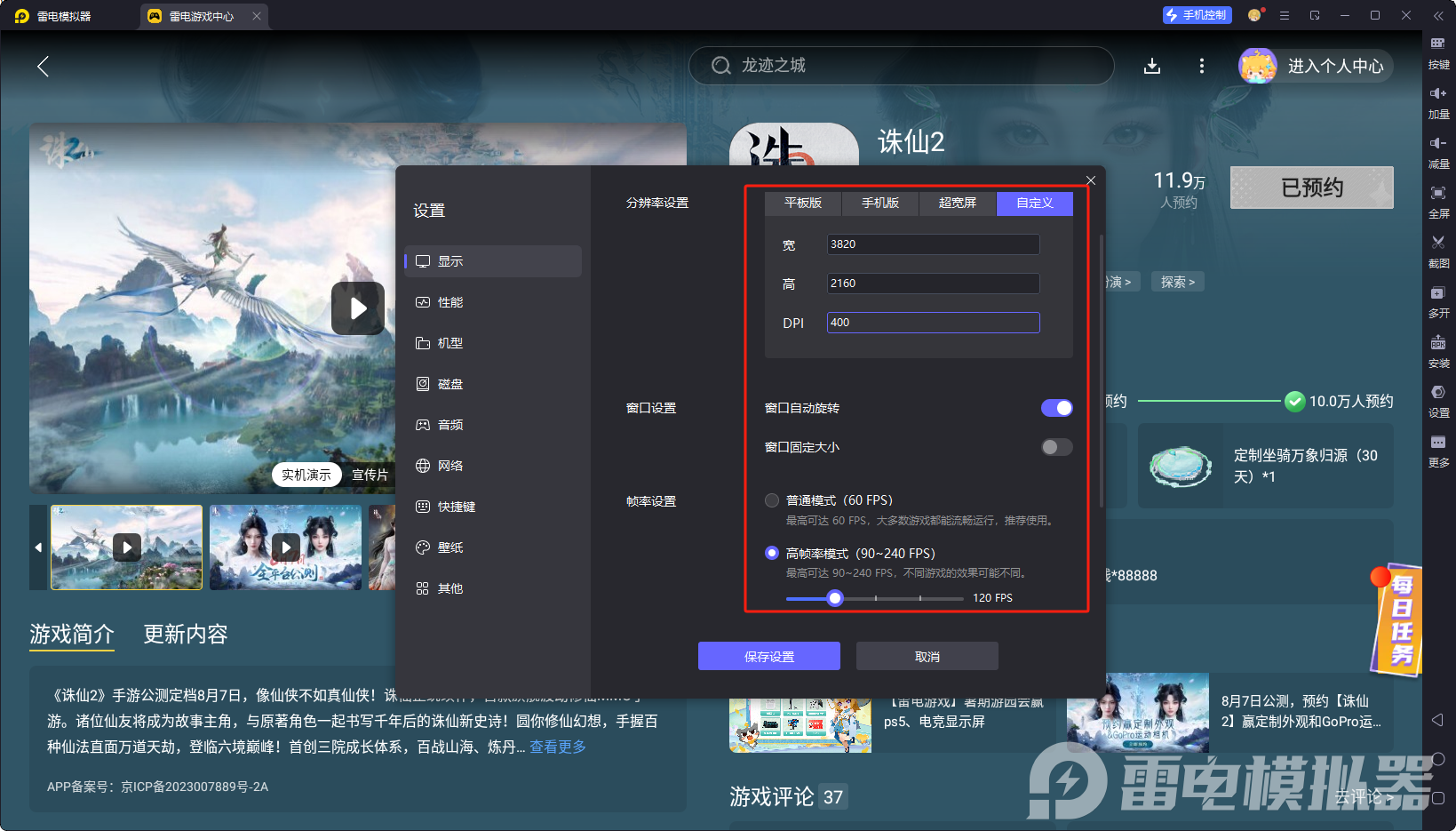Click 保存设置 to save settings
The height and width of the screenshot is (831, 1456).
pos(768,655)
